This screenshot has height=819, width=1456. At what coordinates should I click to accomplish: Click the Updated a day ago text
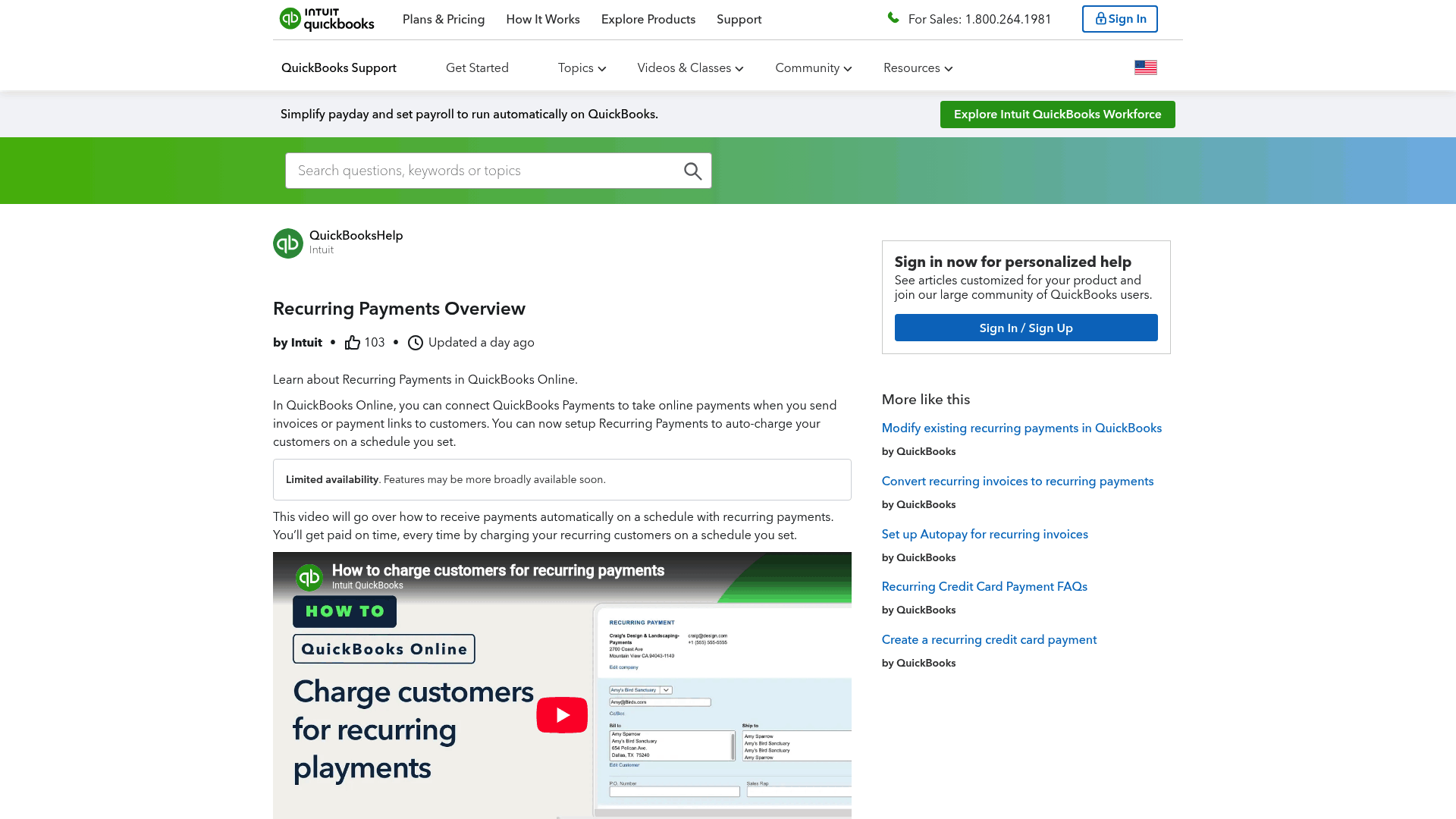[x=482, y=343]
